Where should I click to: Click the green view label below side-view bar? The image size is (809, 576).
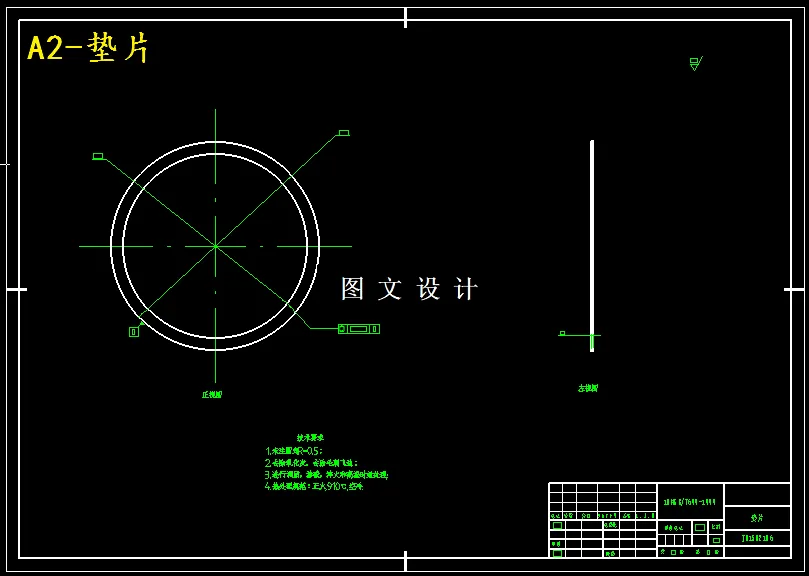pyautogui.click(x=588, y=388)
